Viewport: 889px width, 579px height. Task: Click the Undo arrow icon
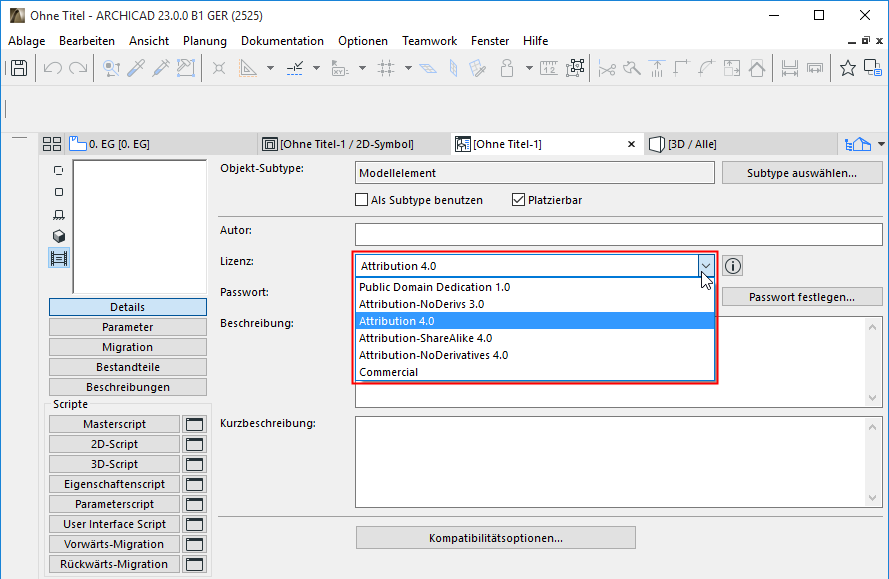tap(53, 68)
